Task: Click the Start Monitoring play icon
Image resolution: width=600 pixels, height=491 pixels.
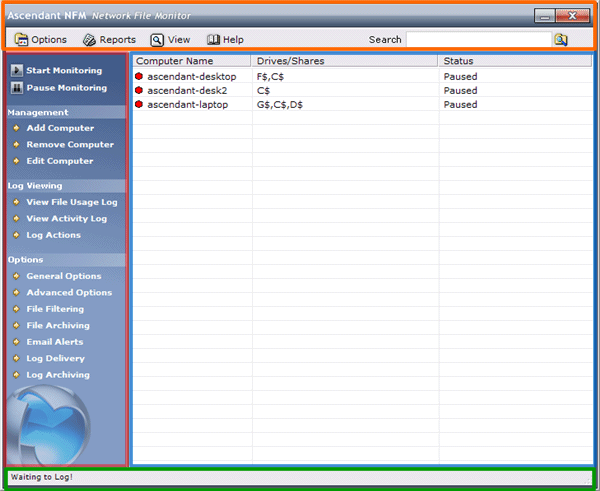Action: [16, 70]
